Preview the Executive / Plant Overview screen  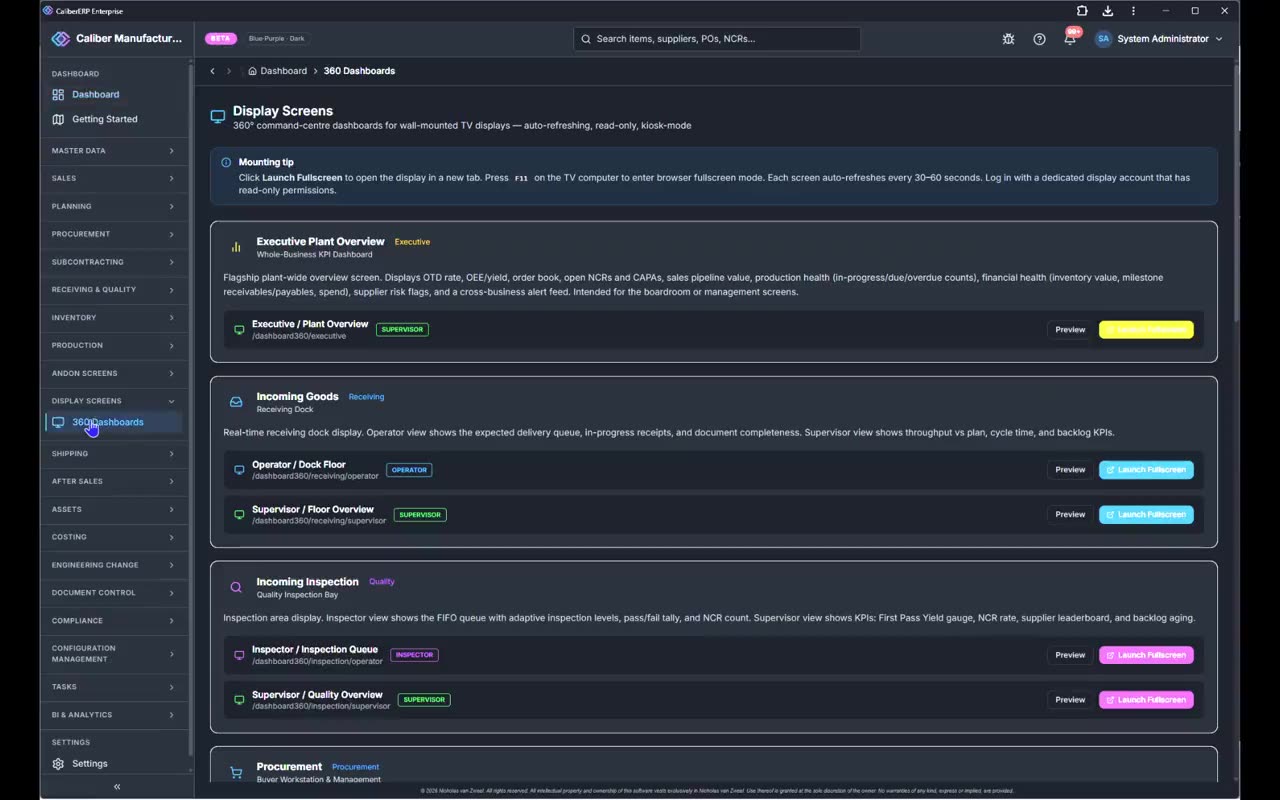click(x=1070, y=330)
